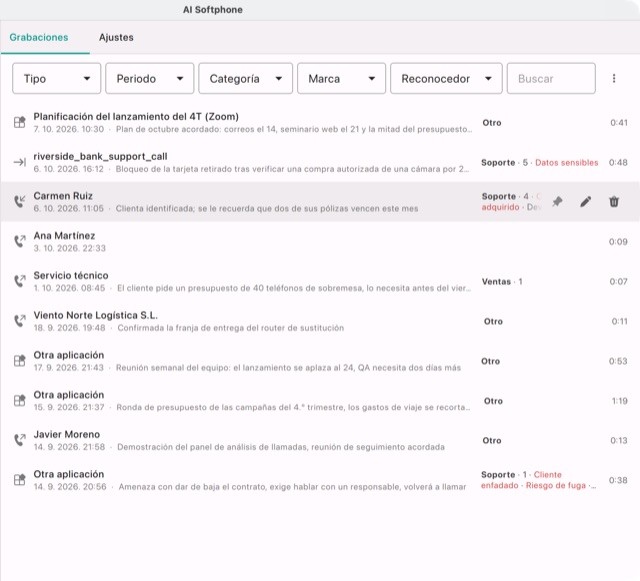The height and width of the screenshot is (581, 640).
Task: Click the Otro category of Viento Norte Logística
Action: tap(493, 321)
